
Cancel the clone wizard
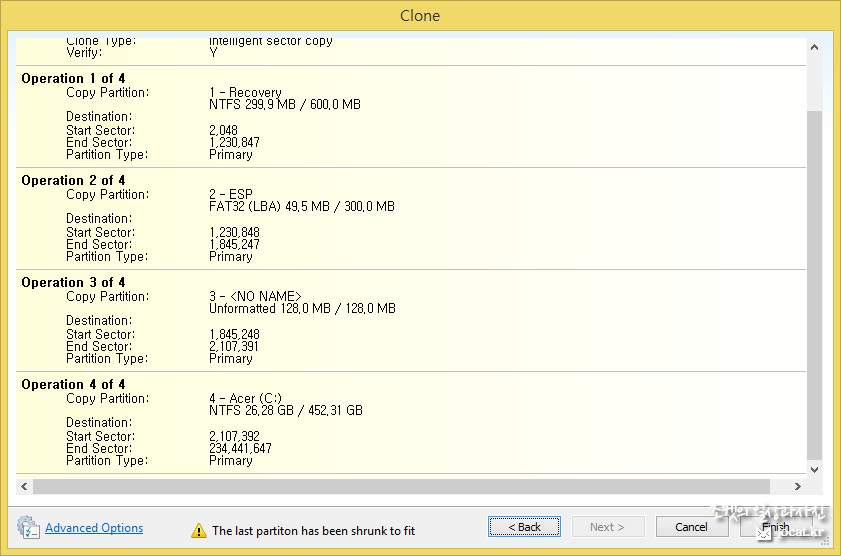(691, 527)
